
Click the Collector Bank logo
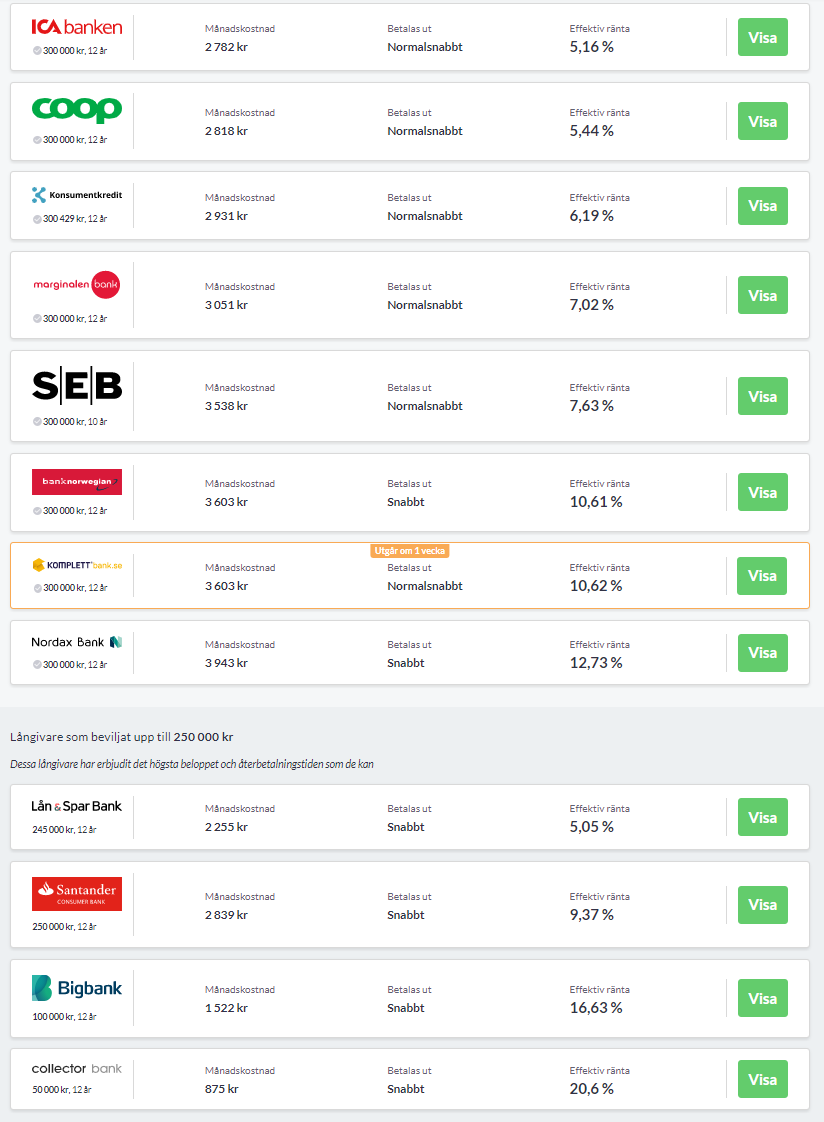(76, 1069)
